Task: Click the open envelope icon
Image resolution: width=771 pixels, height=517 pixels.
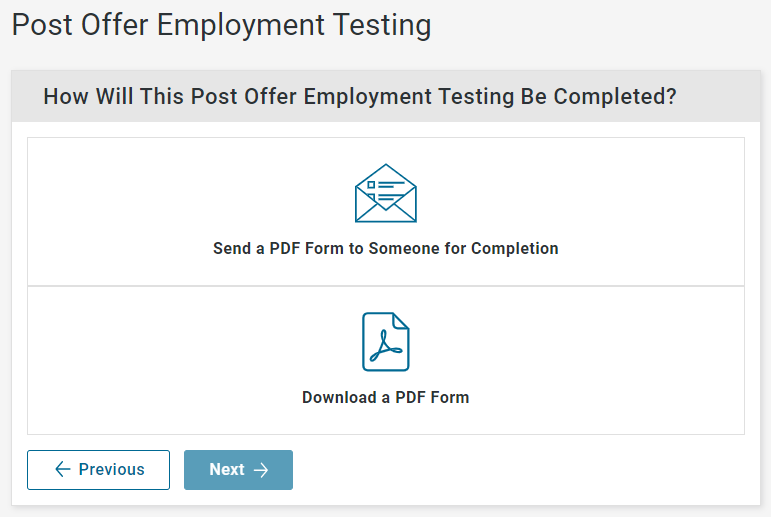Action: pos(386,193)
